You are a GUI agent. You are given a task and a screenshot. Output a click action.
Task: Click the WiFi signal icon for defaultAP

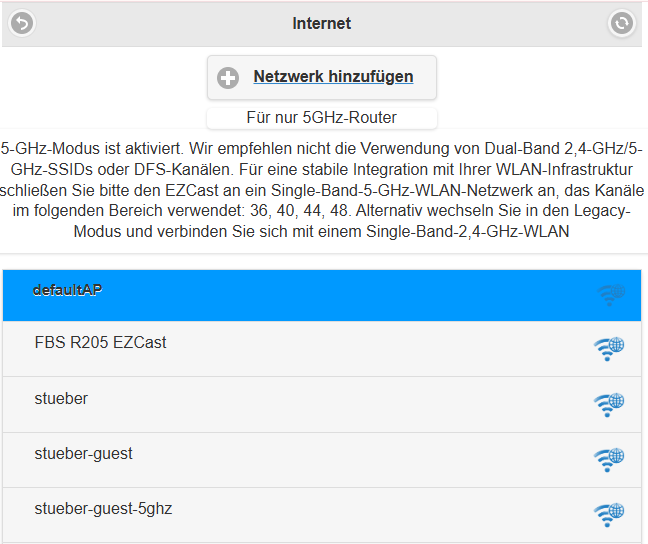611,295
